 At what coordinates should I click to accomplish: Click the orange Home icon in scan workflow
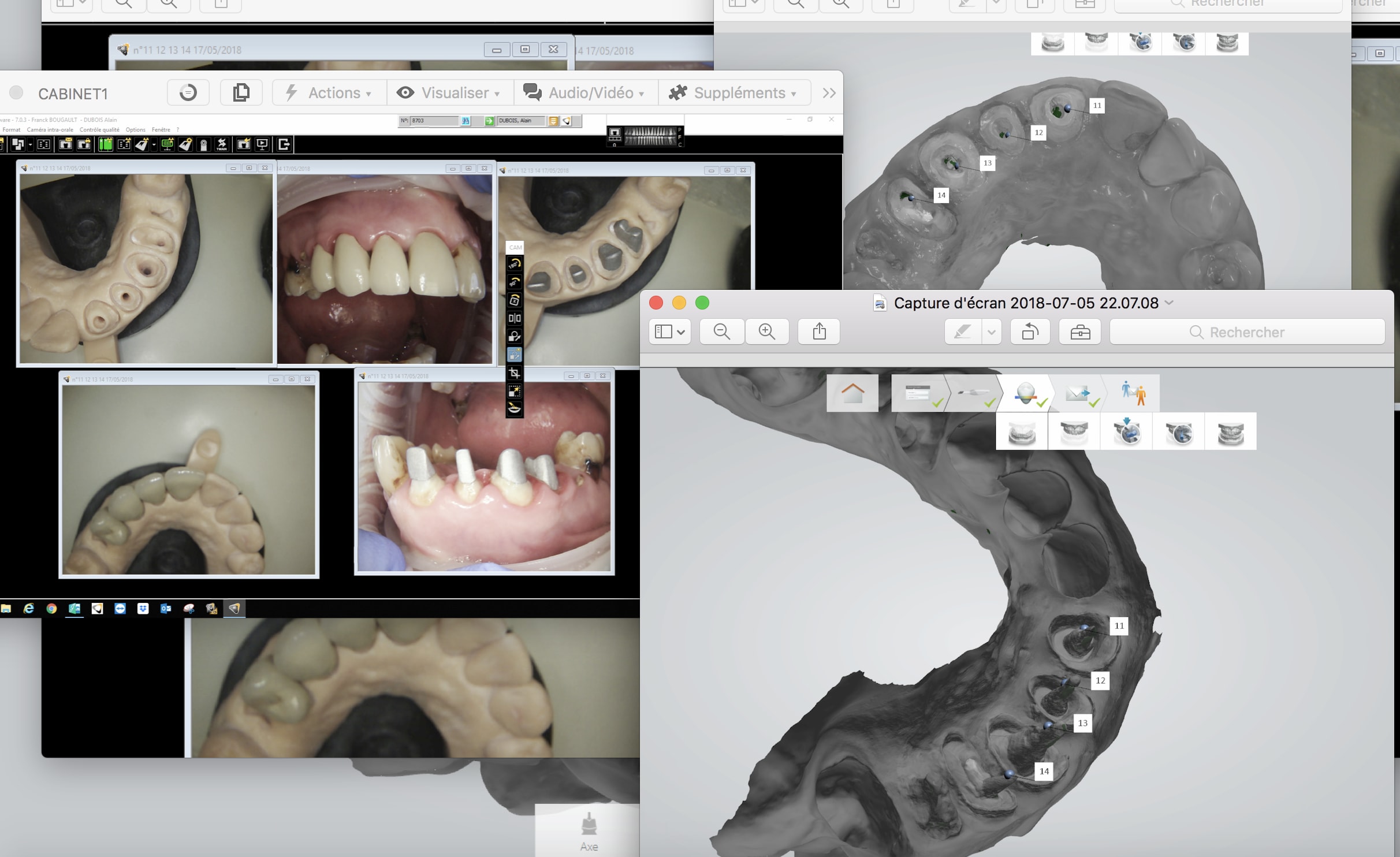click(x=852, y=393)
